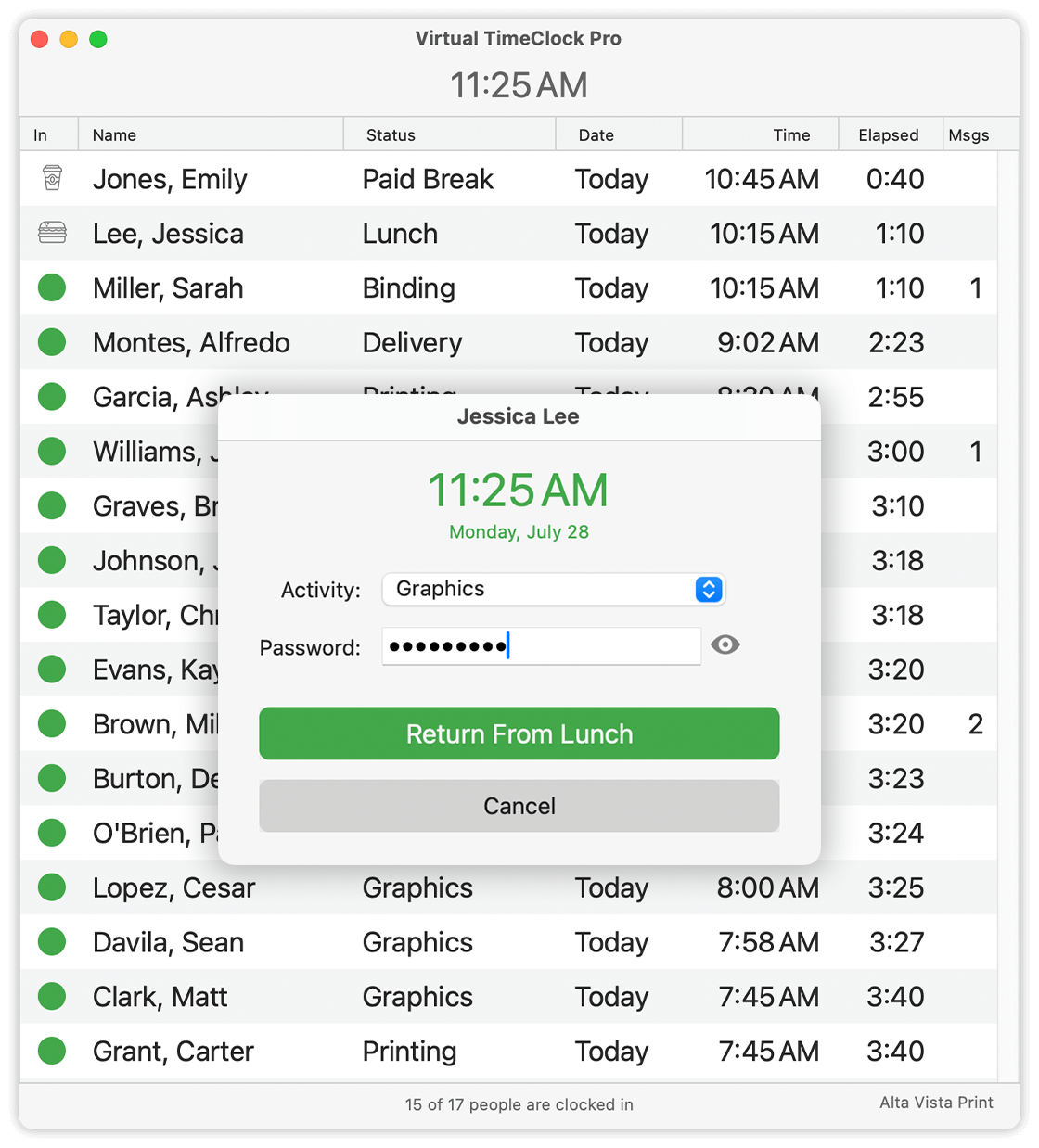The image size is (1039, 1148).
Task: Select the Jones, Emily name
Action: click(170, 179)
